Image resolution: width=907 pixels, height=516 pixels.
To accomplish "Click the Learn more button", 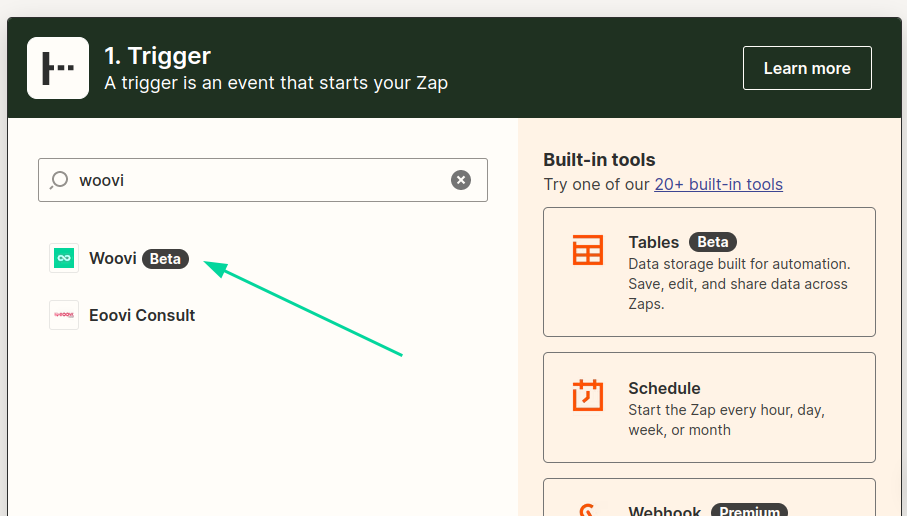I will 806,68.
